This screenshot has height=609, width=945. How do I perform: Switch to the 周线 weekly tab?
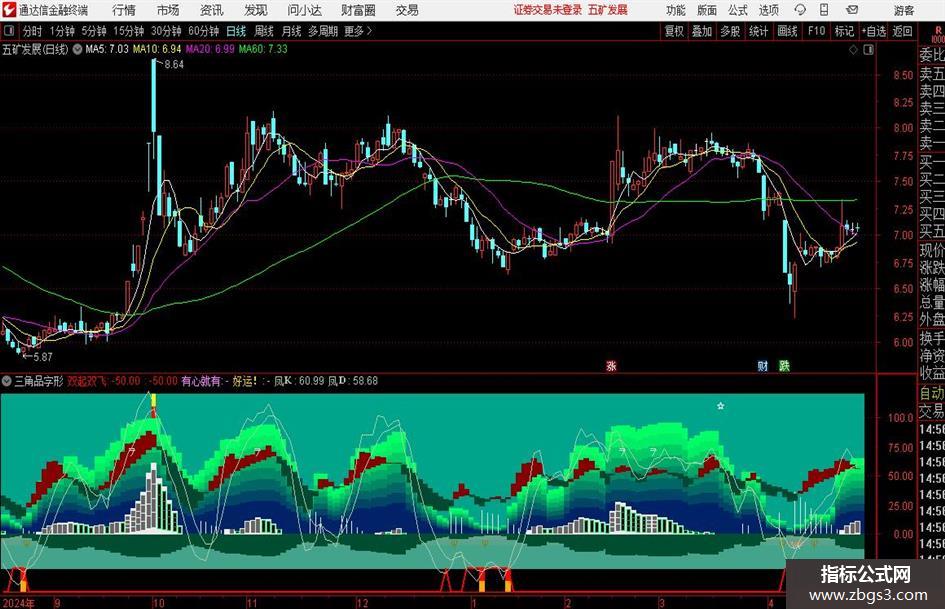pyautogui.click(x=263, y=31)
